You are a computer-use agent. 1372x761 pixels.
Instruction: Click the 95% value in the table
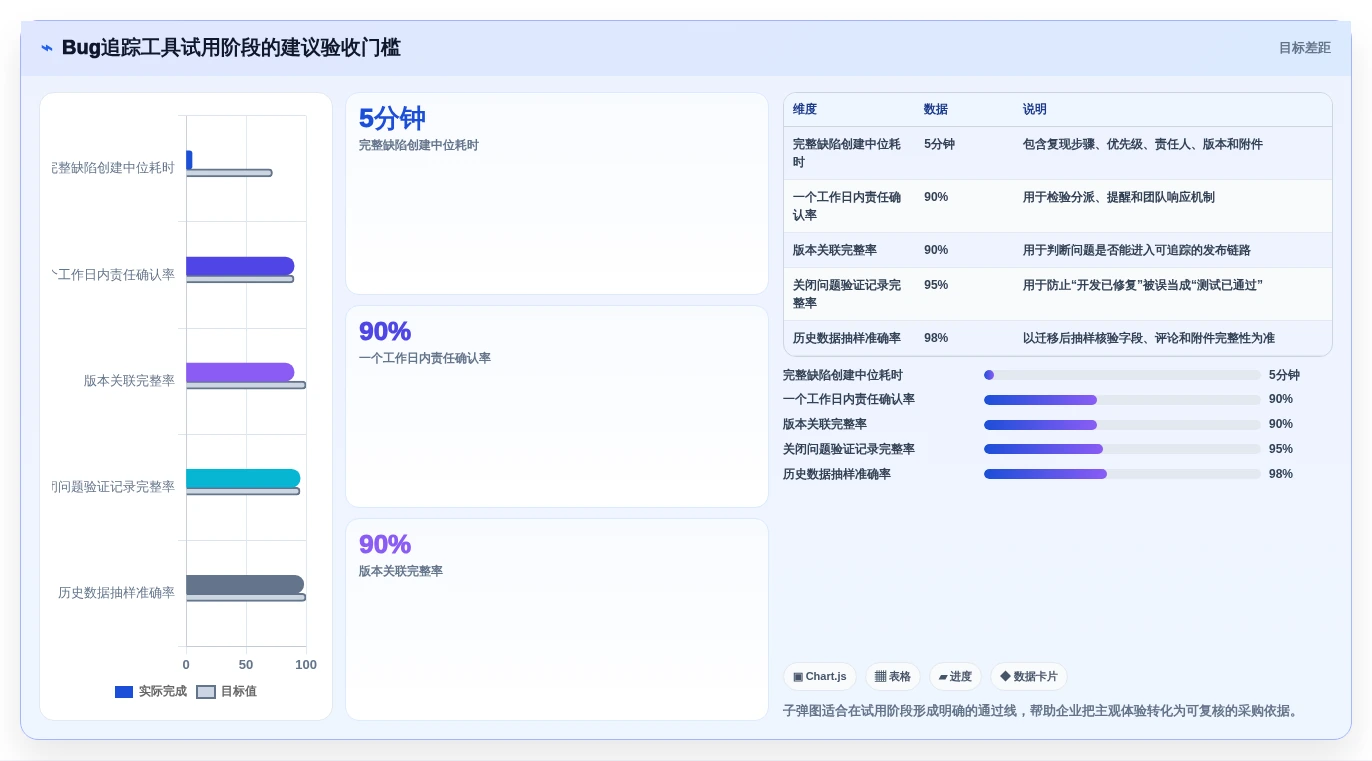pos(936,285)
